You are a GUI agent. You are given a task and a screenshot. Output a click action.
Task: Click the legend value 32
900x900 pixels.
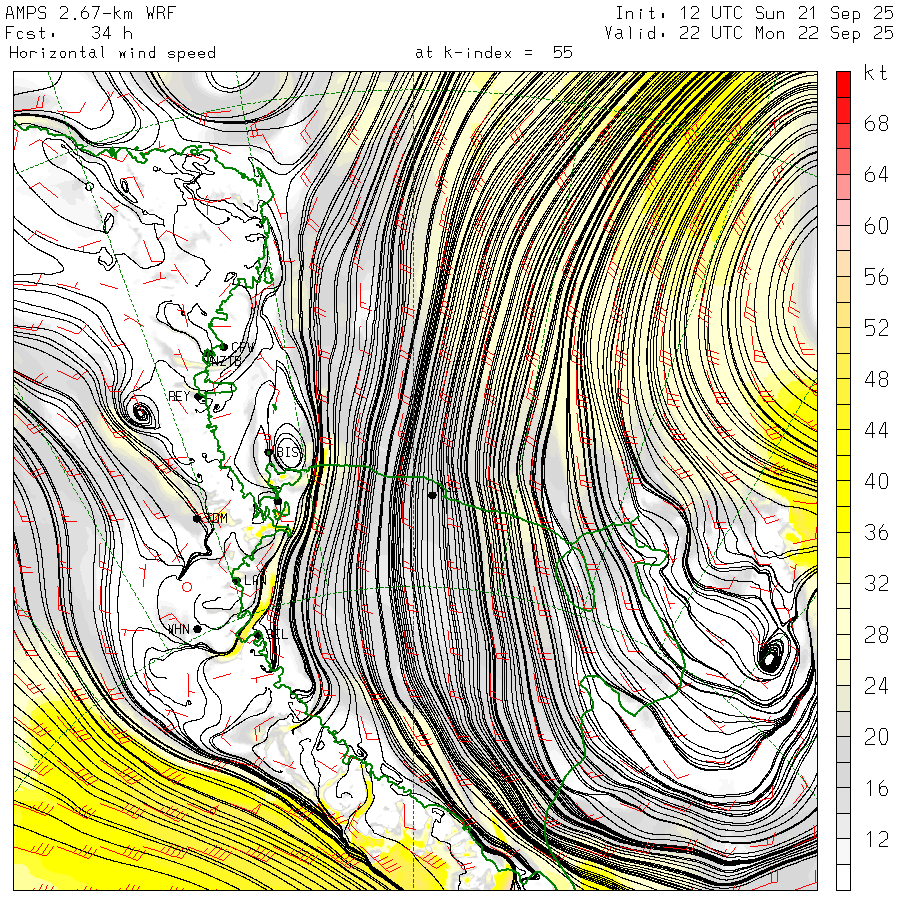click(x=876, y=583)
